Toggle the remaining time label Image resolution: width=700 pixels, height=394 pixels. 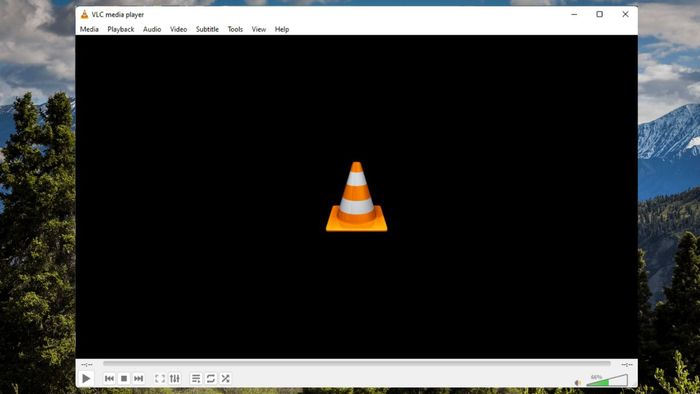627,365
